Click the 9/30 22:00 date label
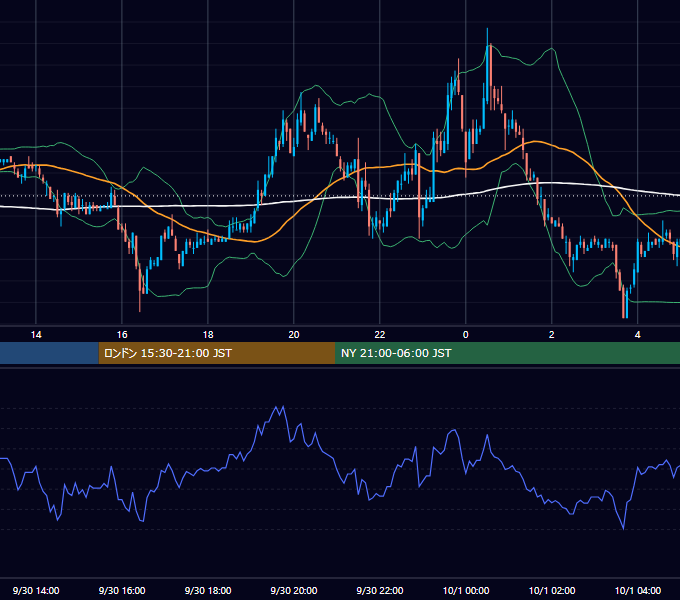The height and width of the screenshot is (600, 680). coord(379,590)
